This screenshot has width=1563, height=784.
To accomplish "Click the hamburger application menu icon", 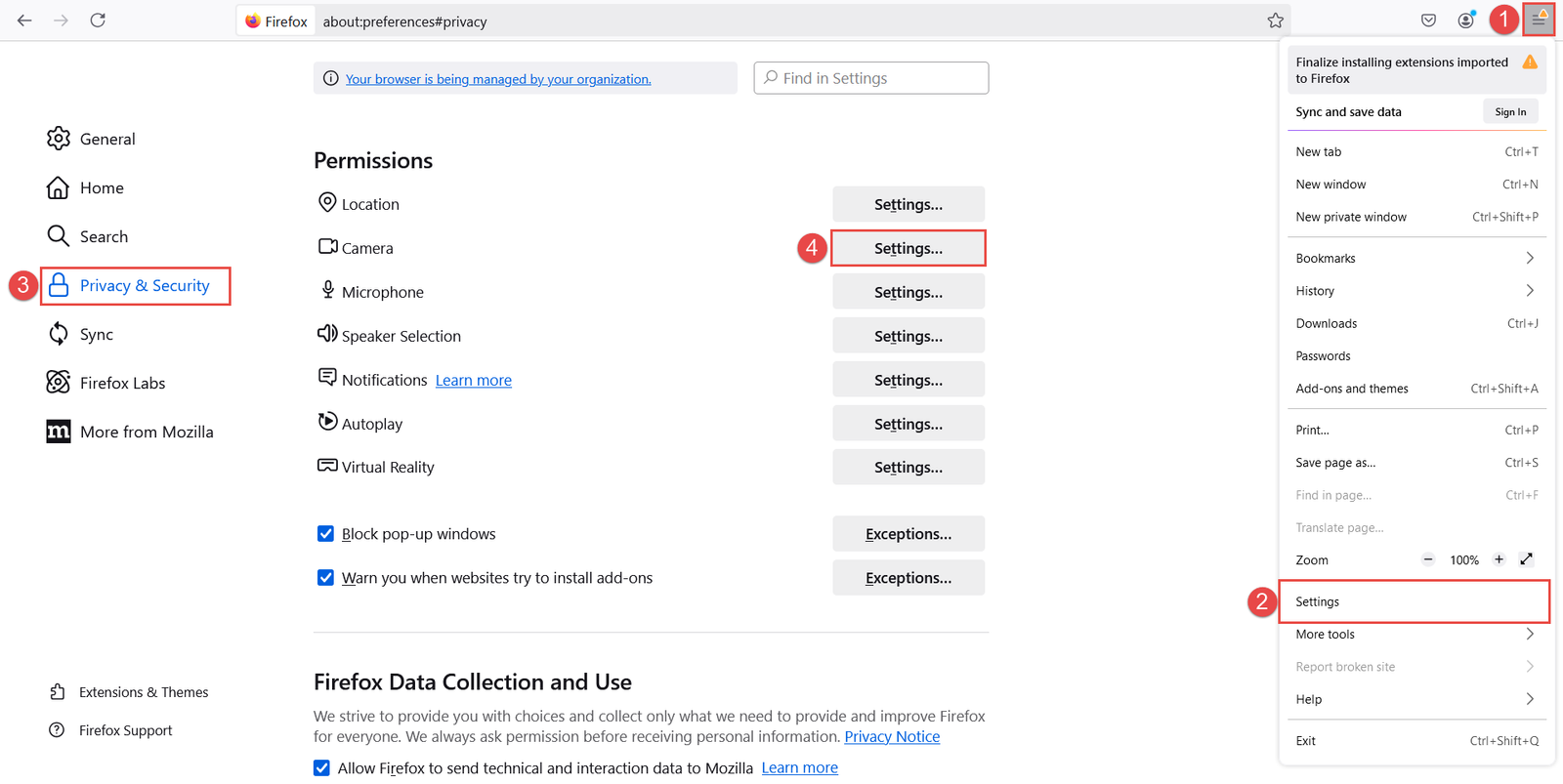I will [x=1539, y=20].
